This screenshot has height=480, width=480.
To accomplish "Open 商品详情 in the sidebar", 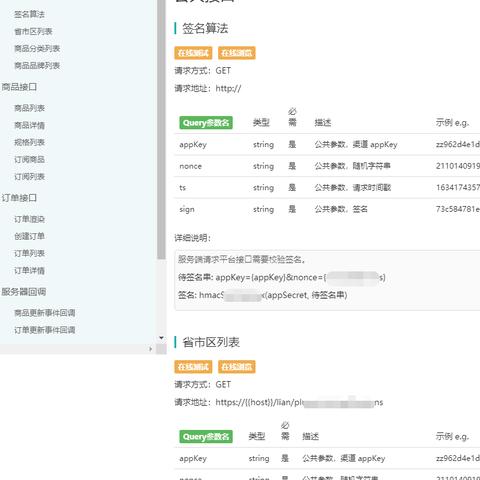I will click(x=29, y=125).
